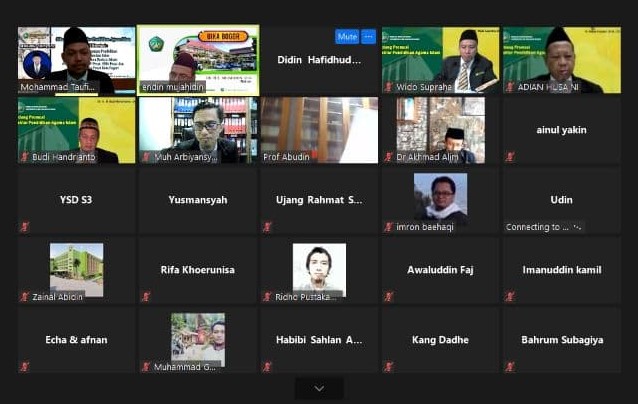Image resolution: width=638 pixels, height=404 pixels.
Task: Click muted mic icon on ainul yakin tile
Action: (509, 157)
